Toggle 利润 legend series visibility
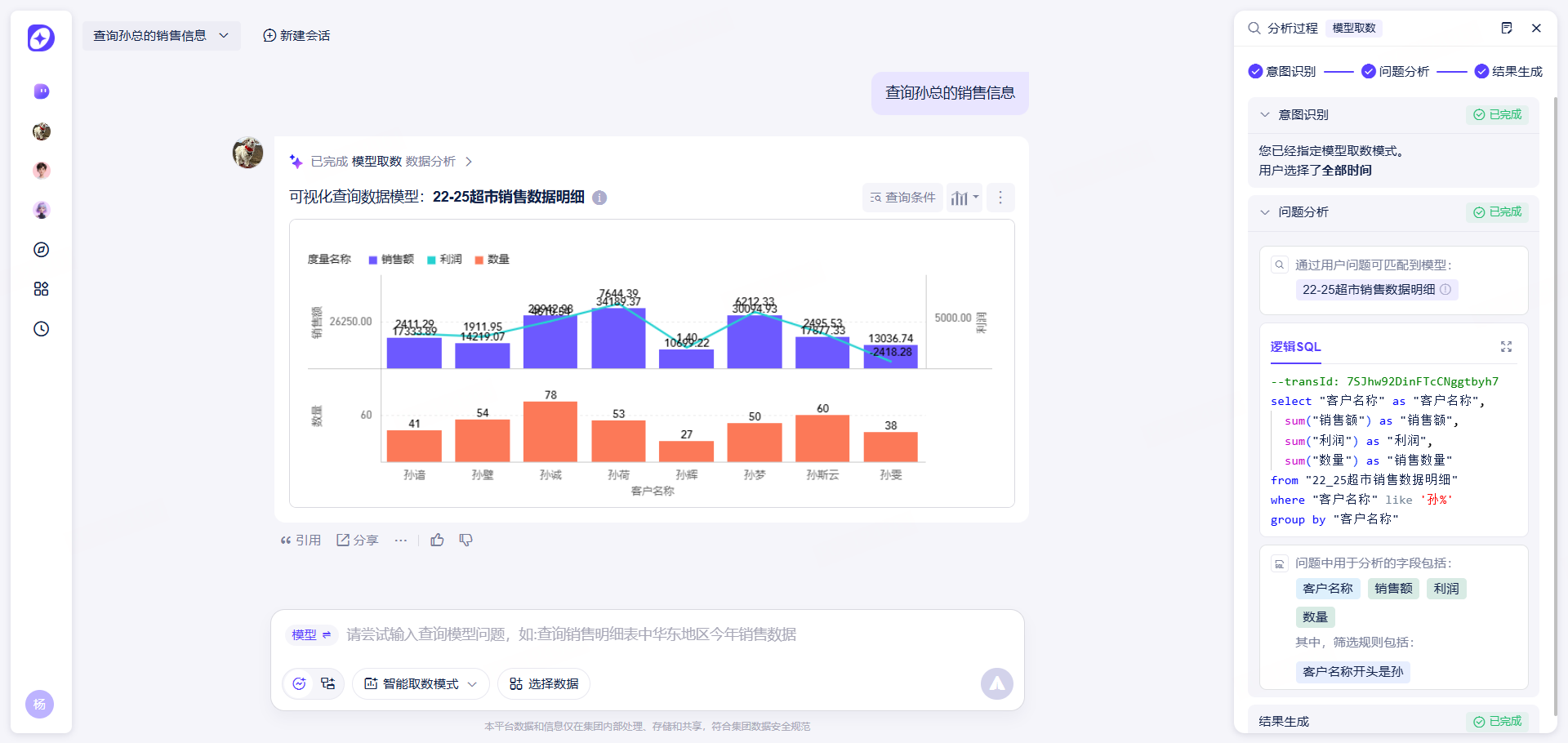This screenshot has height=743, width=1568. pos(444,260)
